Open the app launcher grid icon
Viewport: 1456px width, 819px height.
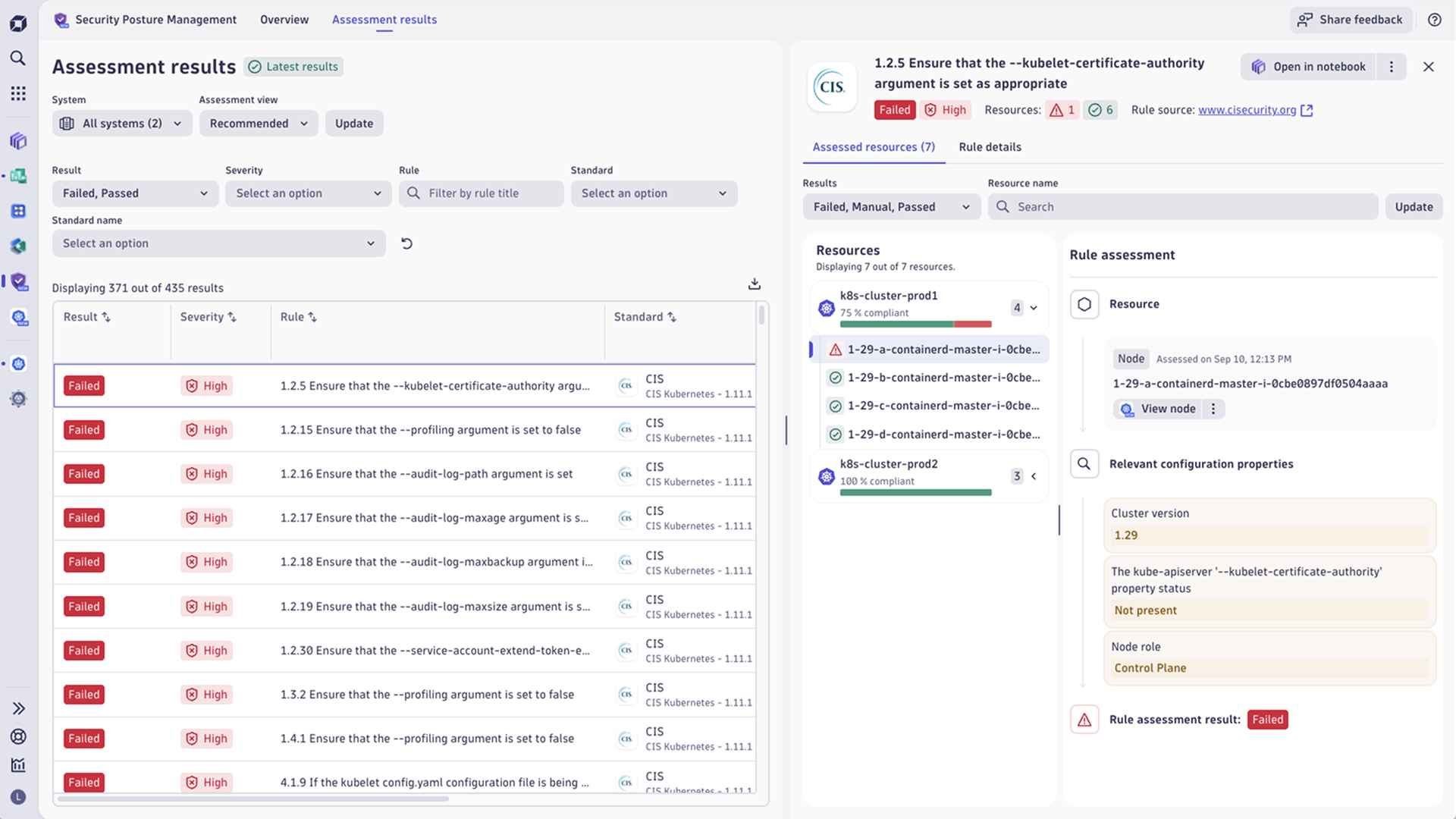pyautogui.click(x=18, y=93)
